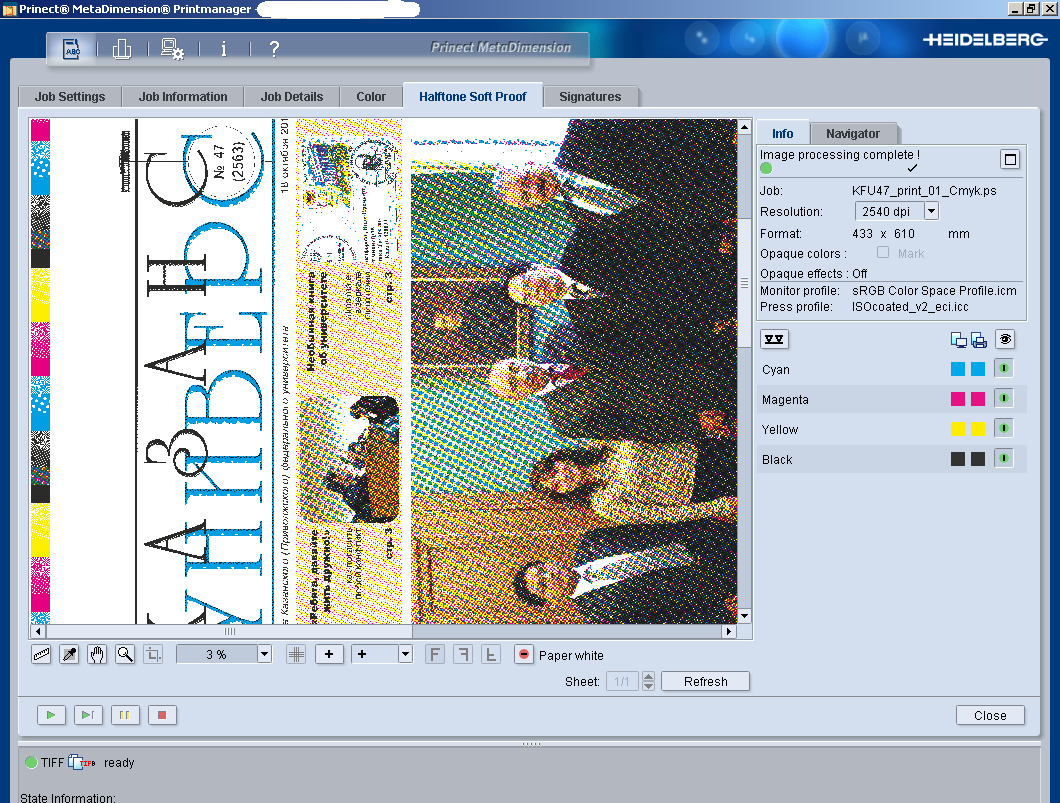Click the Close button
Viewport: 1060px width, 803px height.
tap(990, 715)
